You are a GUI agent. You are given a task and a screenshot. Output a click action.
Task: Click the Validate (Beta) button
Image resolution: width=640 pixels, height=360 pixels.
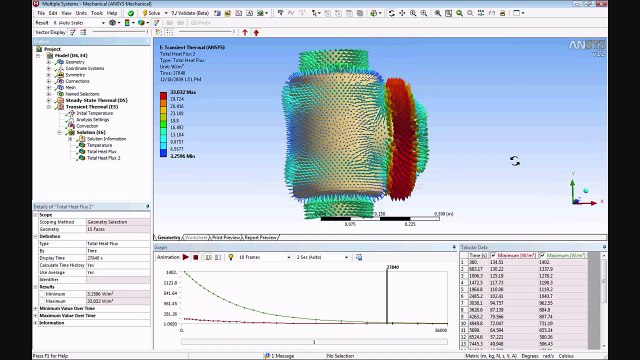pyautogui.click(x=190, y=13)
